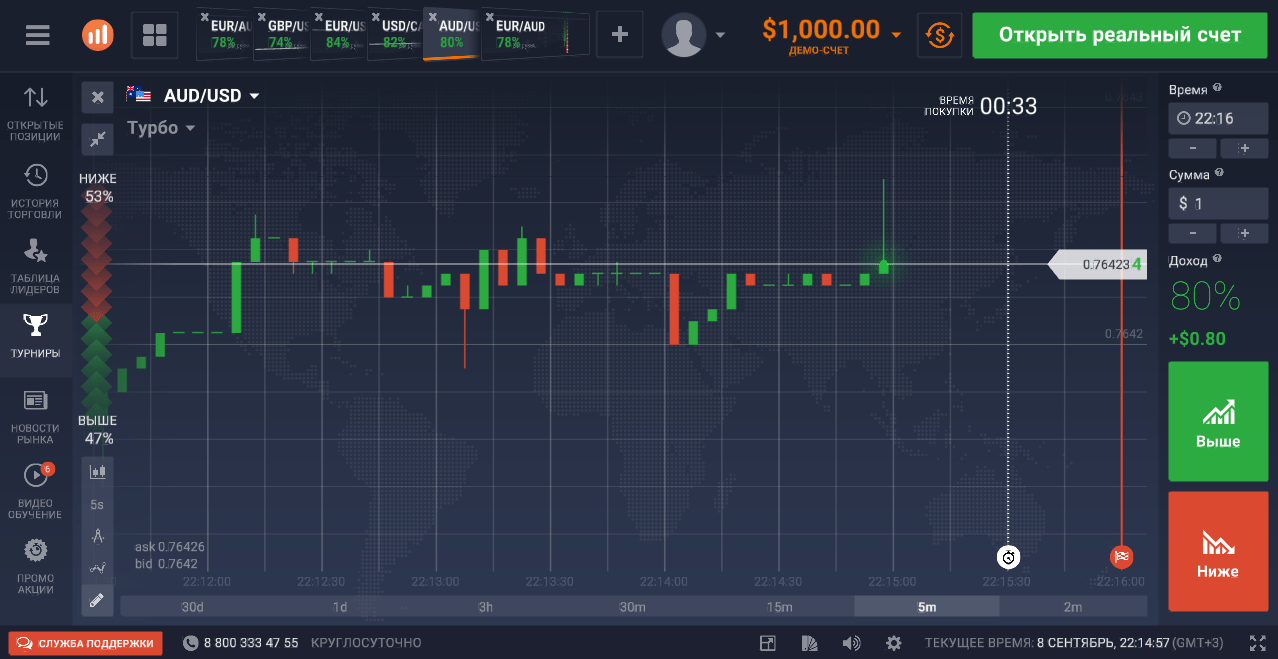Switch to GBP/USD 74% asset tab
Viewport: 1278px width, 659px height.
(x=279, y=35)
